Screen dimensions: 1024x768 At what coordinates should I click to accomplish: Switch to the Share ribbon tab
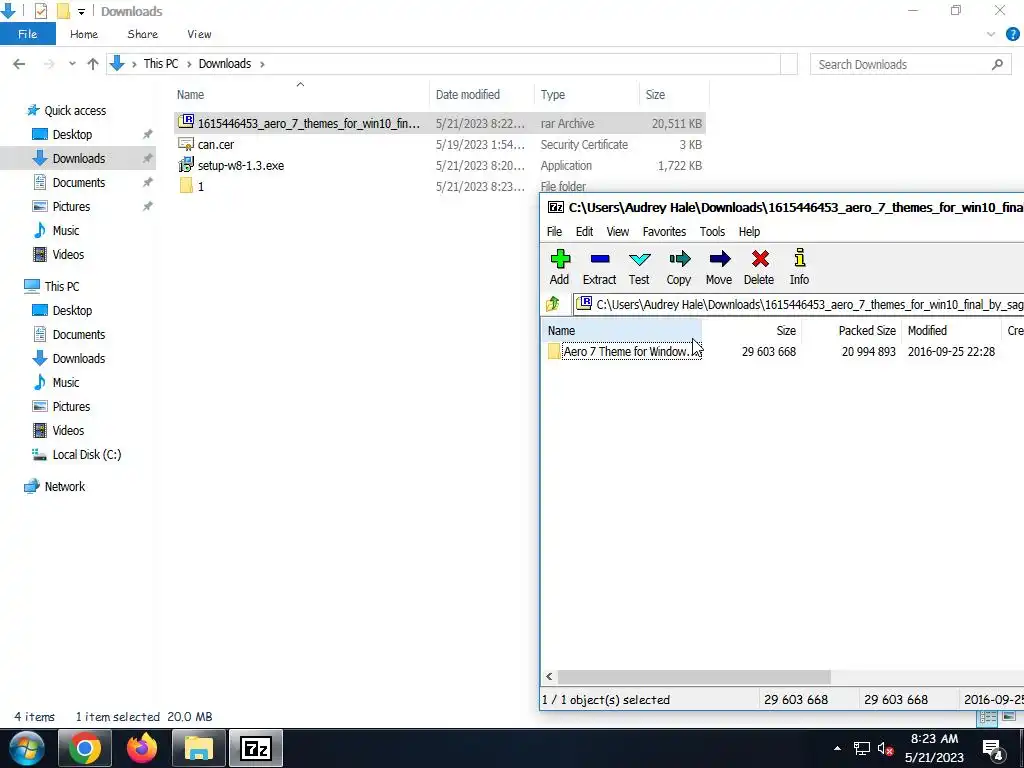142,34
